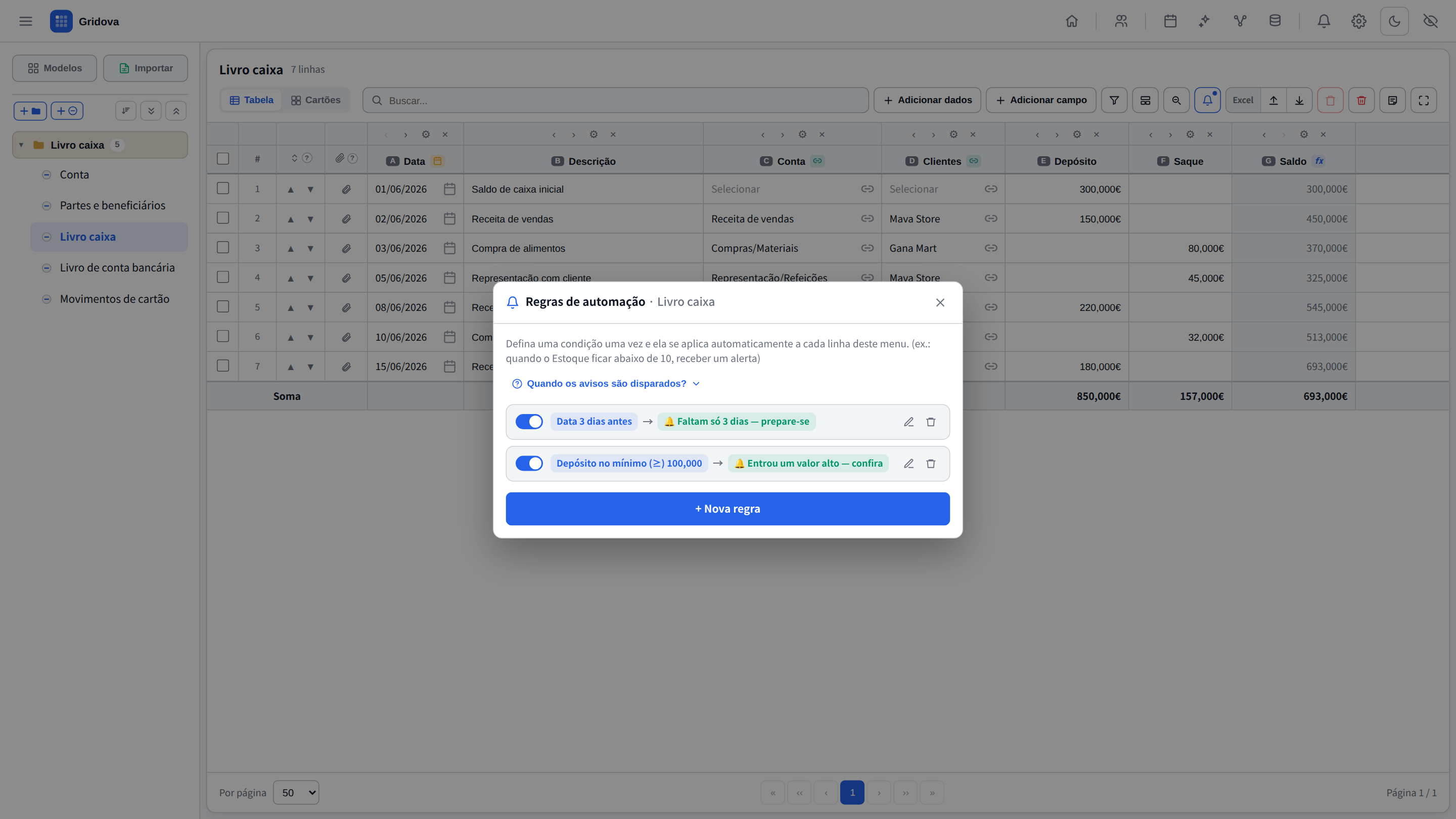Open the notifications bell in top bar
Image resolution: width=1456 pixels, height=819 pixels.
pyautogui.click(x=1324, y=21)
